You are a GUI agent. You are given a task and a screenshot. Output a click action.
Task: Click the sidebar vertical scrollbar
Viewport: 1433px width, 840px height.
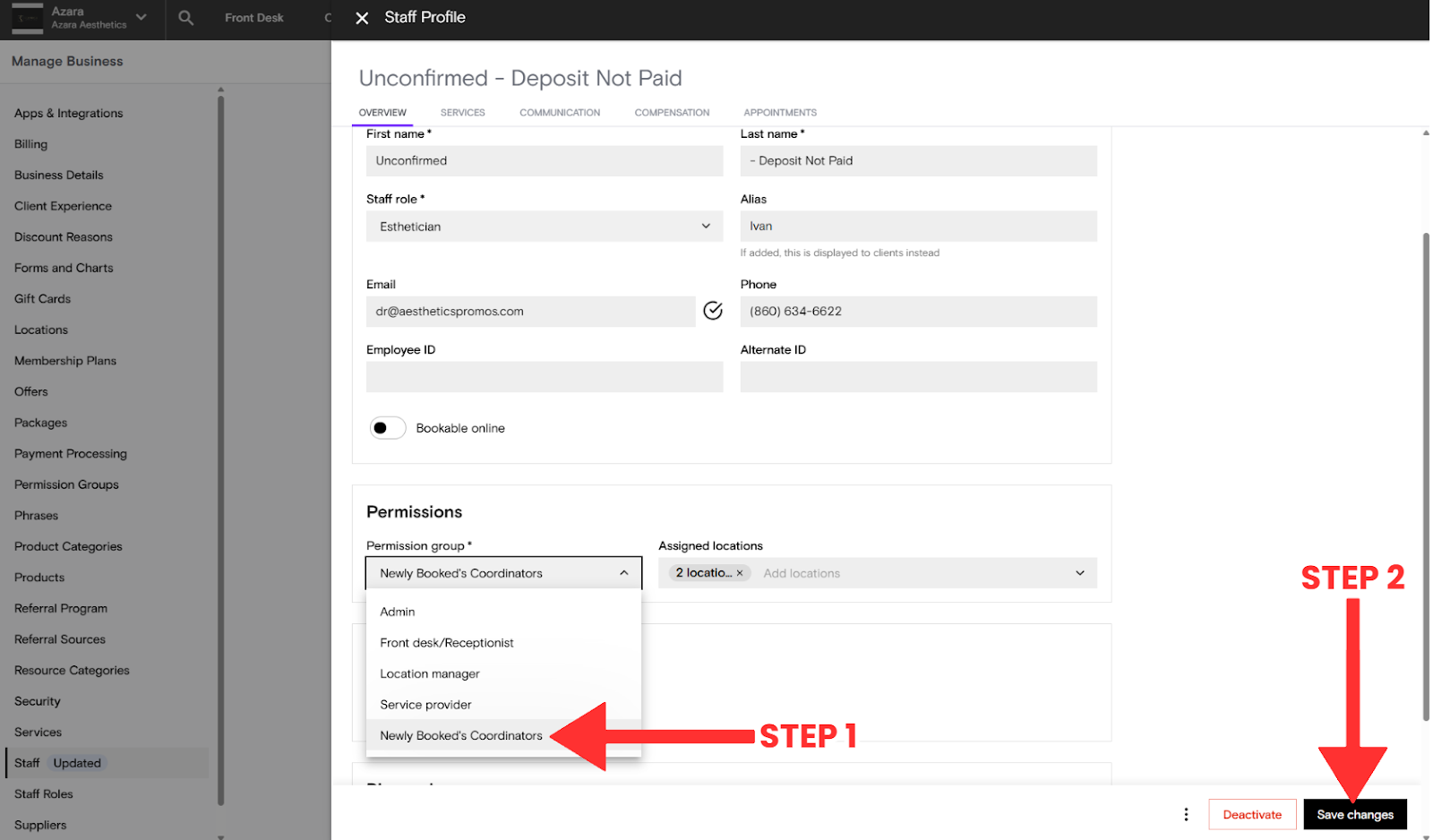click(220, 448)
